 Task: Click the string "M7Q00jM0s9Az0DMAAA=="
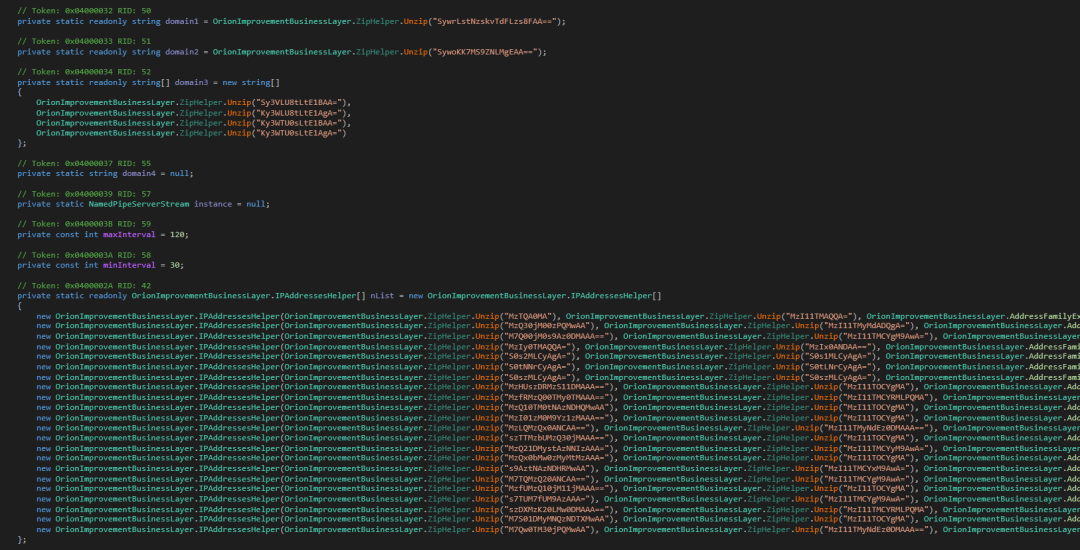555,336
